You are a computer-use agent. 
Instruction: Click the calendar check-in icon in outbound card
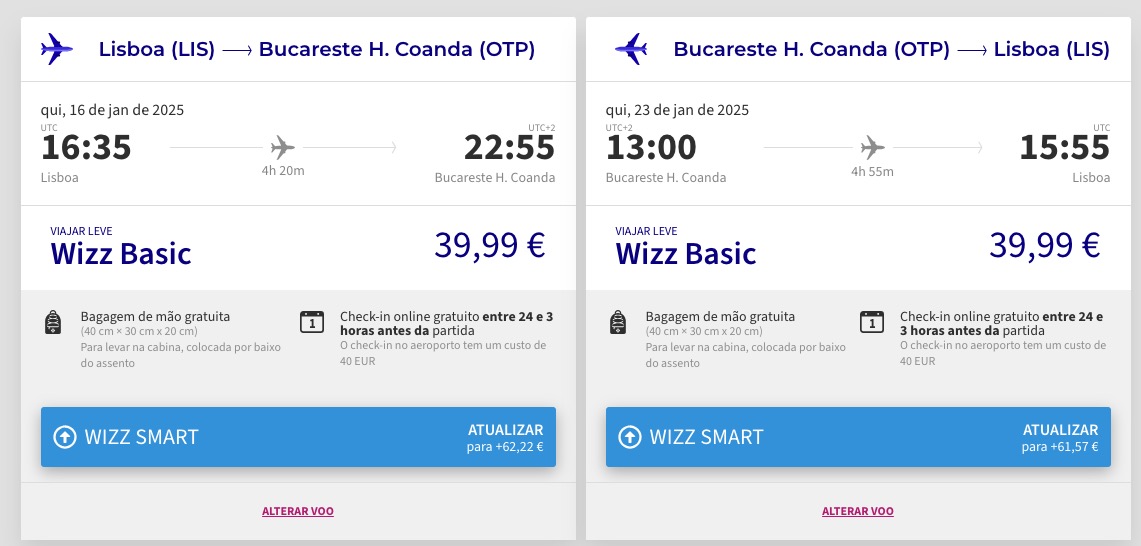tap(311, 322)
